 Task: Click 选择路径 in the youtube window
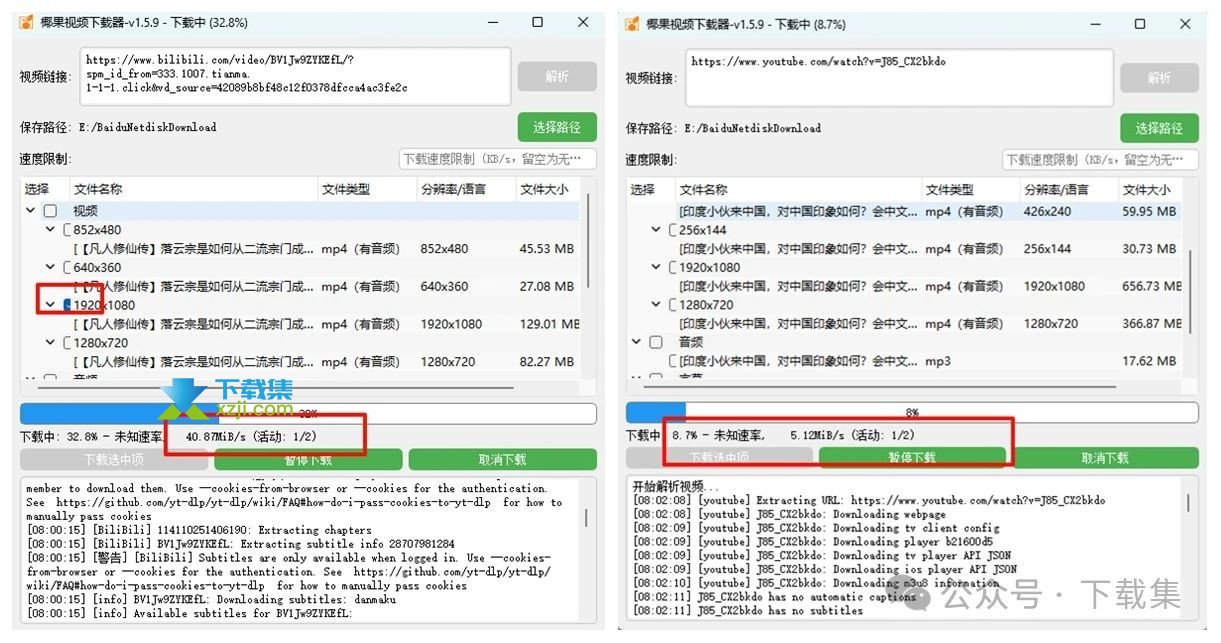1159,128
